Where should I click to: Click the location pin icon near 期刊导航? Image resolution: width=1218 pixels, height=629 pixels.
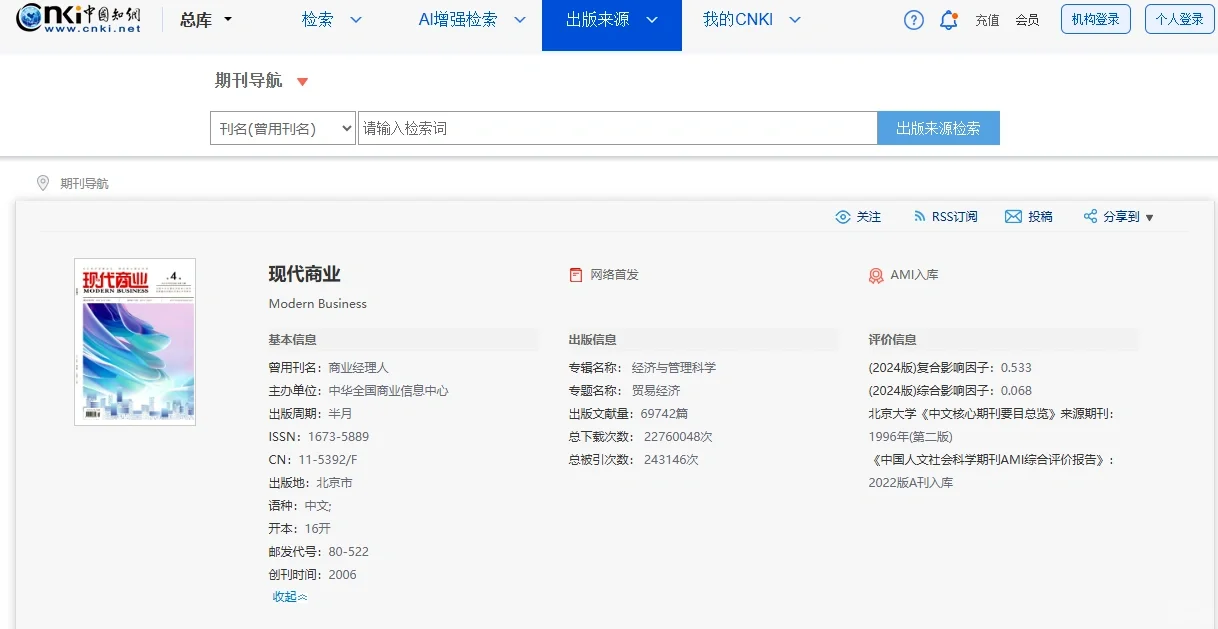pos(43,183)
